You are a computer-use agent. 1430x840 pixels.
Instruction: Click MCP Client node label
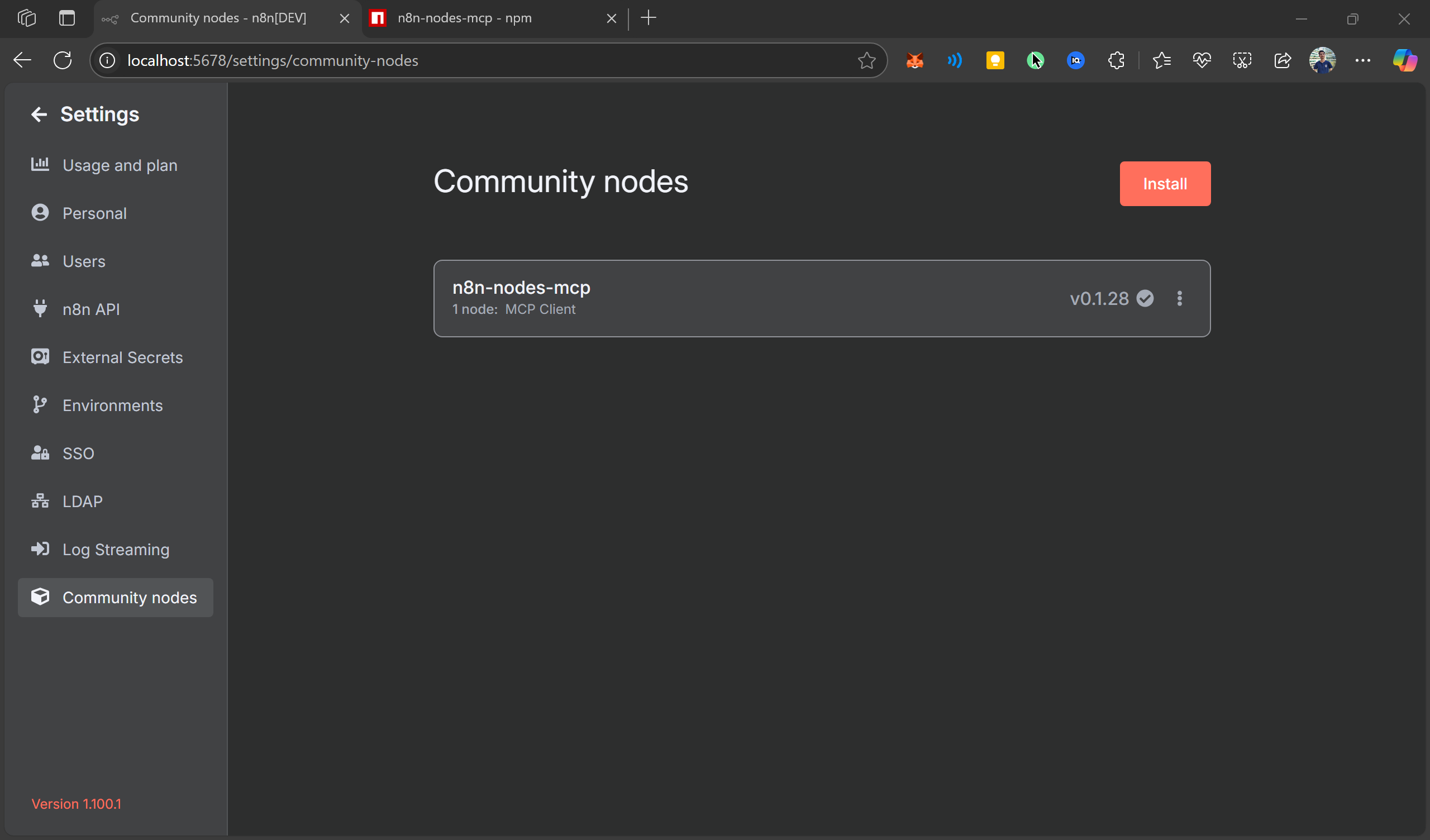540,309
